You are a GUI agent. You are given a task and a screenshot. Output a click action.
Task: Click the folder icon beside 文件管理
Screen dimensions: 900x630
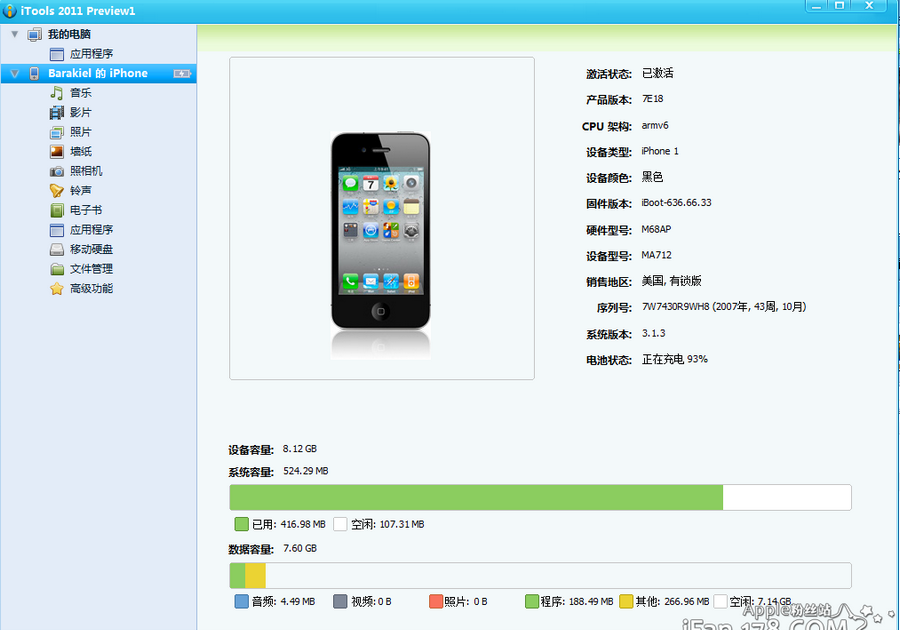[x=56, y=269]
